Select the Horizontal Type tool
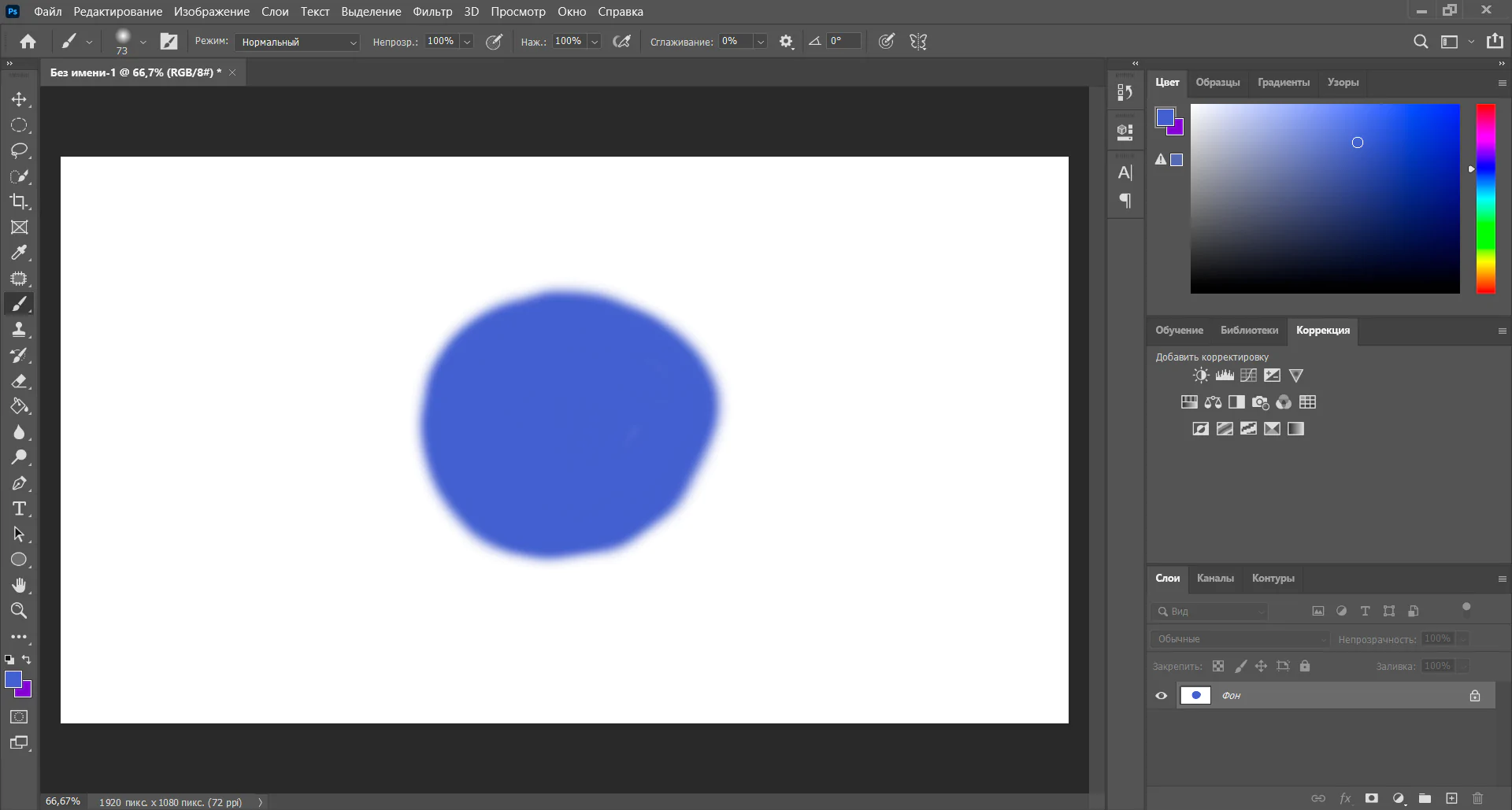Image resolution: width=1512 pixels, height=810 pixels. tap(19, 509)
